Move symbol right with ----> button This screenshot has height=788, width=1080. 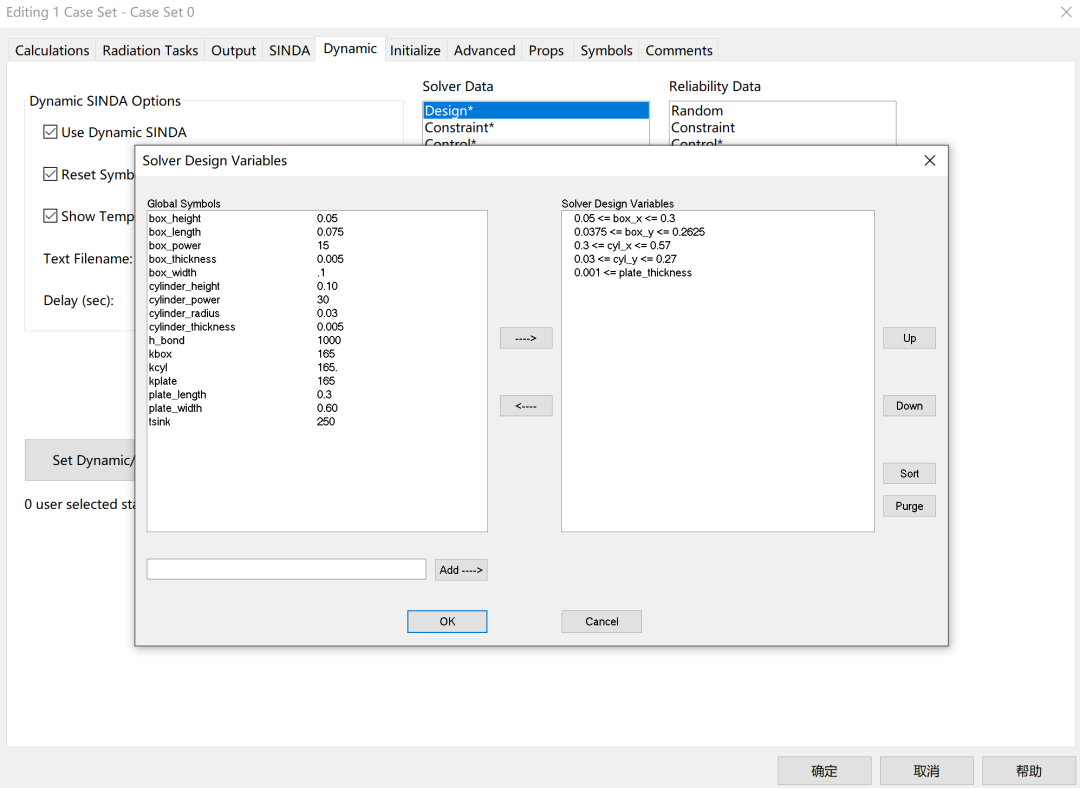click(x=526, y=338)
